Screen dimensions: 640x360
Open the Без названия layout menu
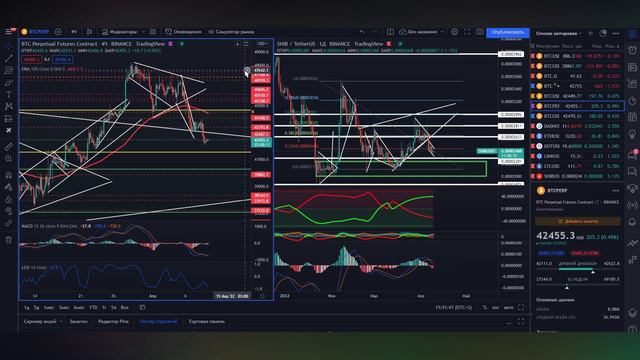(422, 31)
